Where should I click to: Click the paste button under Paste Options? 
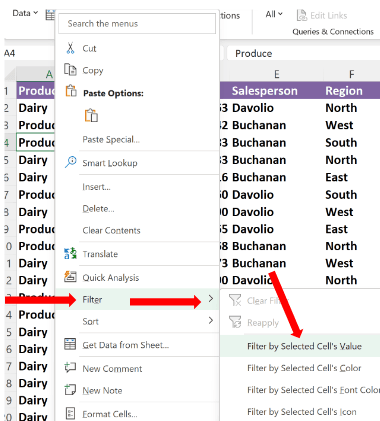pyautogui.click(x=91, y=115)
